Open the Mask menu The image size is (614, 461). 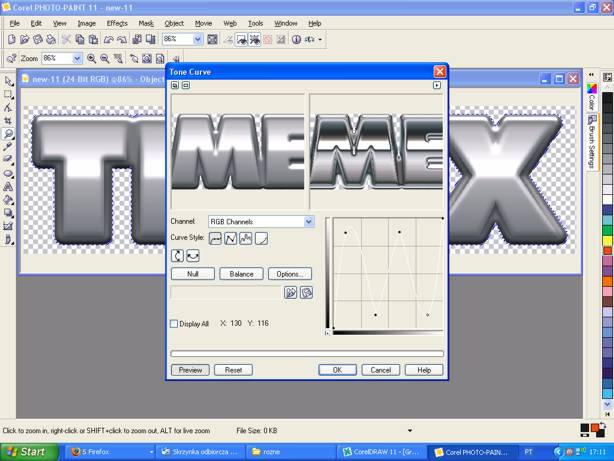coord(146,22)
